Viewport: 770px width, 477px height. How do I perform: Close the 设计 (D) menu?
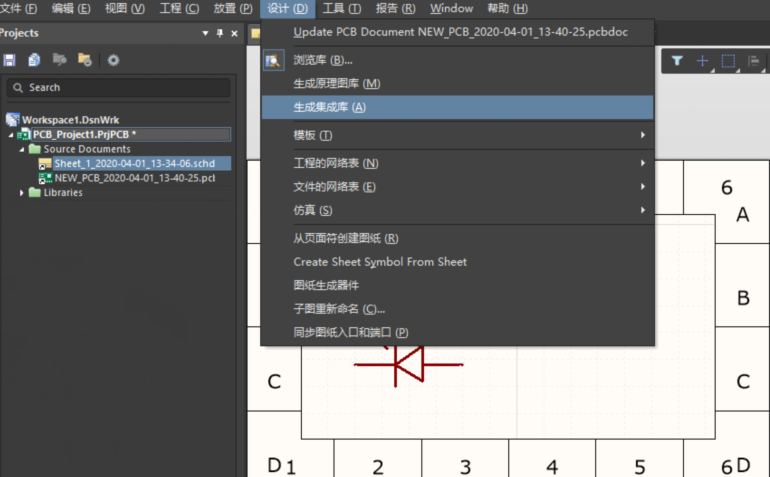click(287, 8)
